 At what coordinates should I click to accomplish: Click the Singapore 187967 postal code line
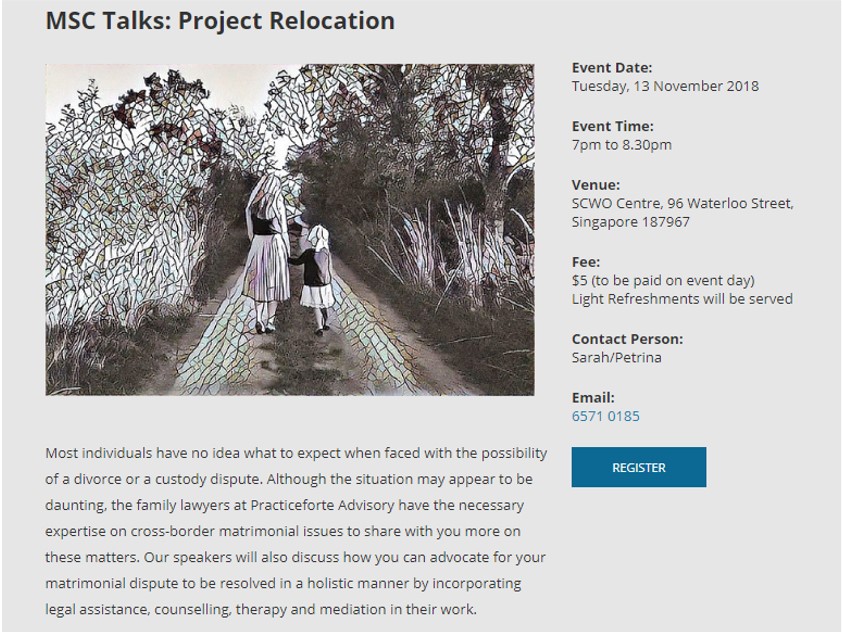630,222
